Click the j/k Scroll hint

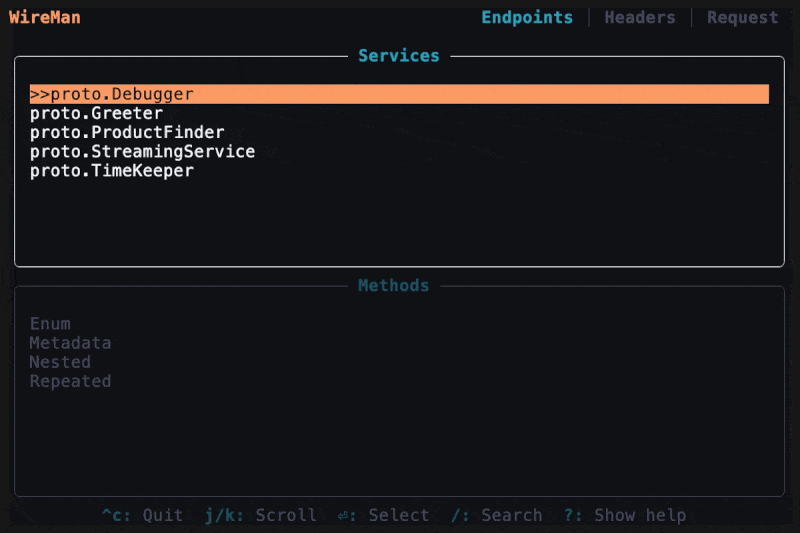click(261, 515)
